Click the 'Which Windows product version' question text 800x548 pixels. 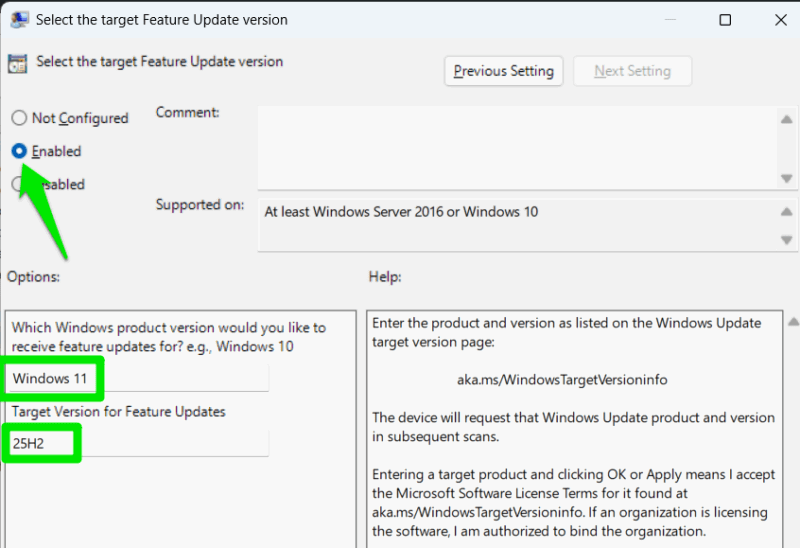(168, 337)
